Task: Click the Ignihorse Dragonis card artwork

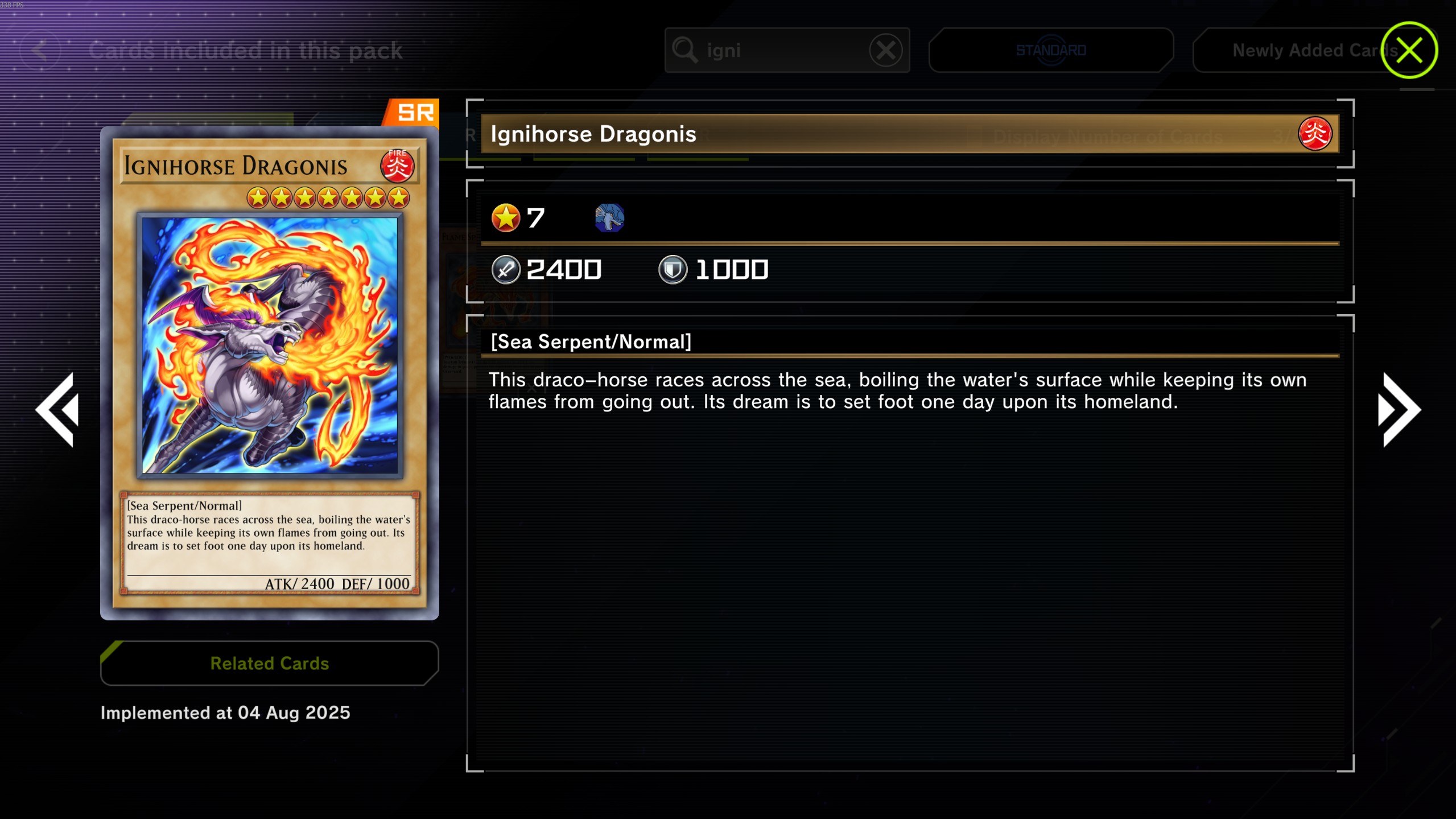Action: coord(270,345)
